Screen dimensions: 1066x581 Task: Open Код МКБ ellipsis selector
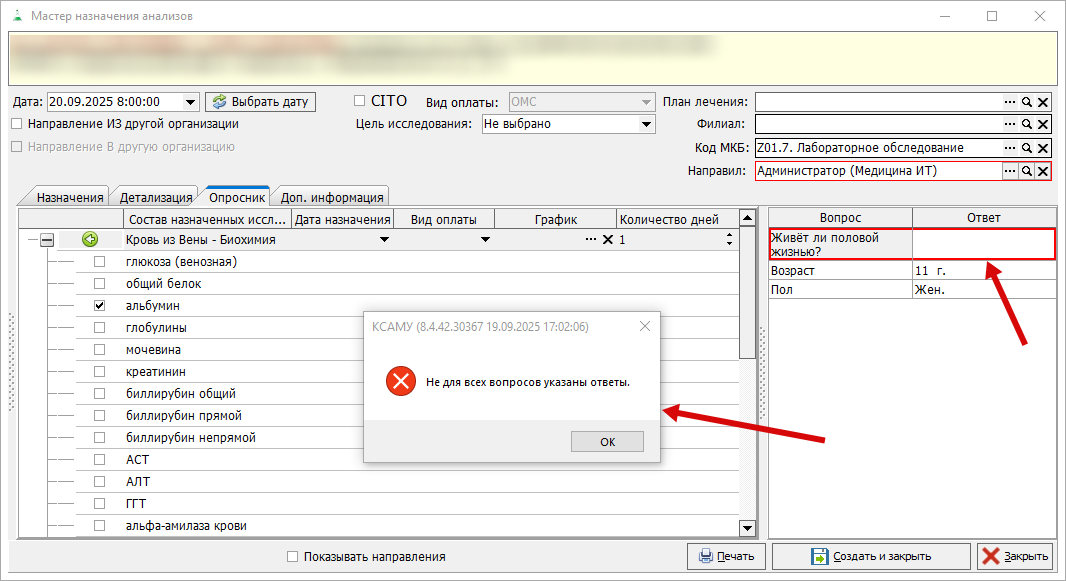[1010, 147]
